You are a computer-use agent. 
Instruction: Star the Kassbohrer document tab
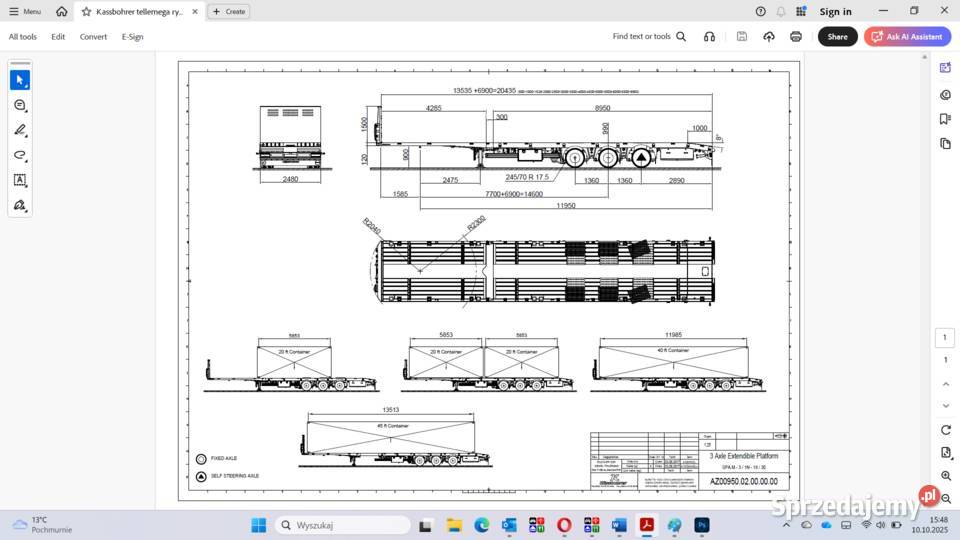[86, 12]
